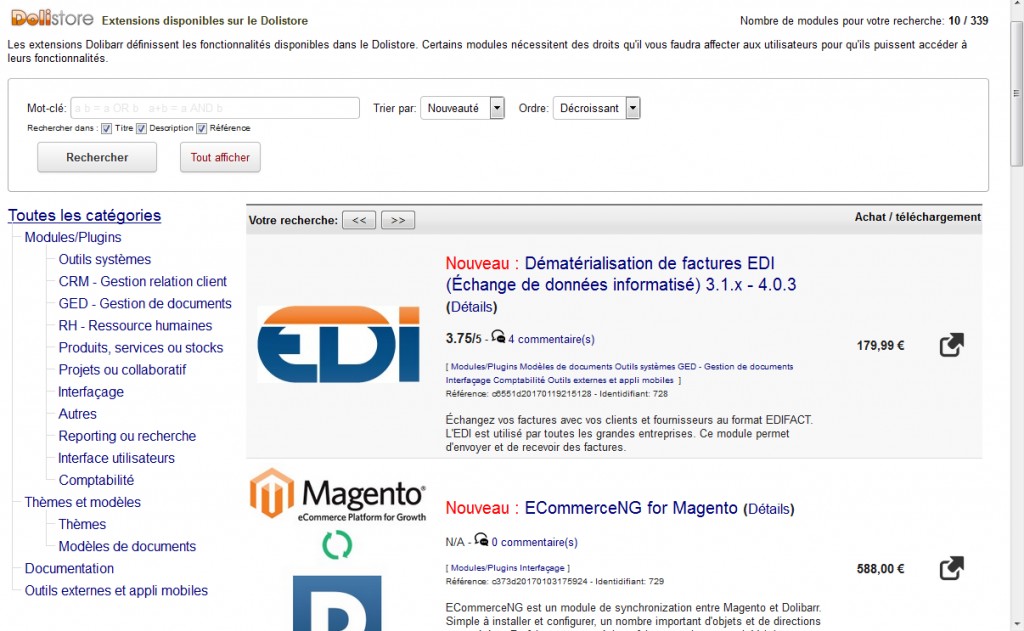Click the Tout afficher button
Viewport: 1024px width, 631px height.
tap(220, 157)
